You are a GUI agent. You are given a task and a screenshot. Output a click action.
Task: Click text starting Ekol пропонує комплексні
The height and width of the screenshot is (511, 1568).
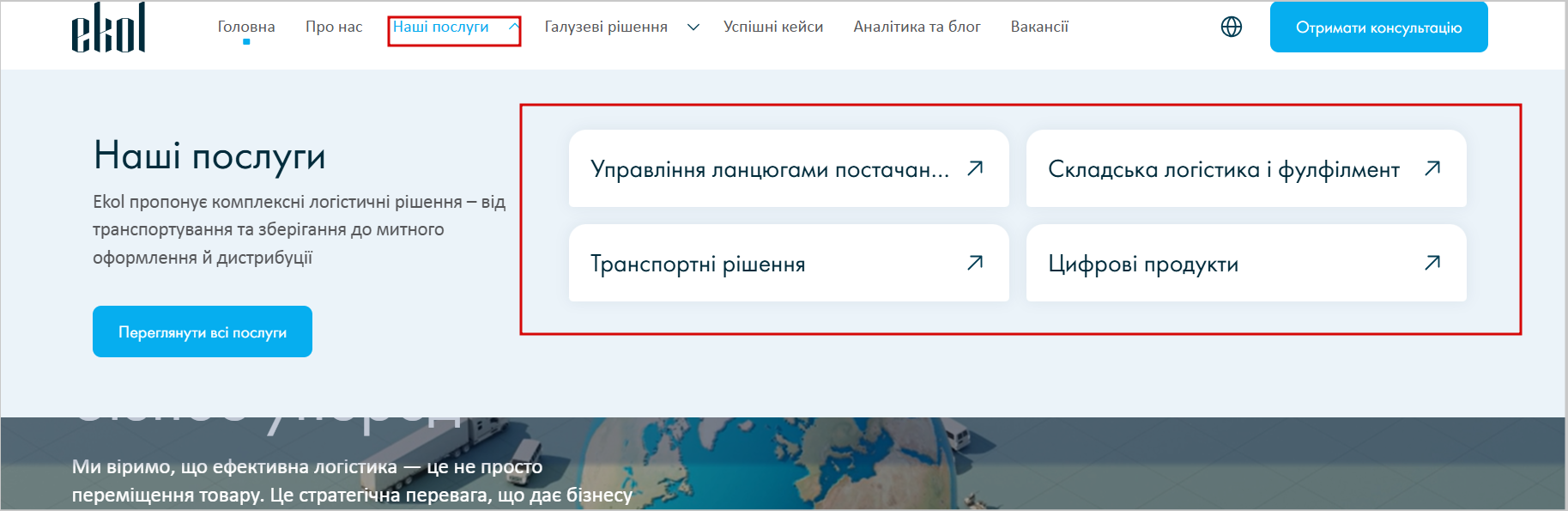299,229
